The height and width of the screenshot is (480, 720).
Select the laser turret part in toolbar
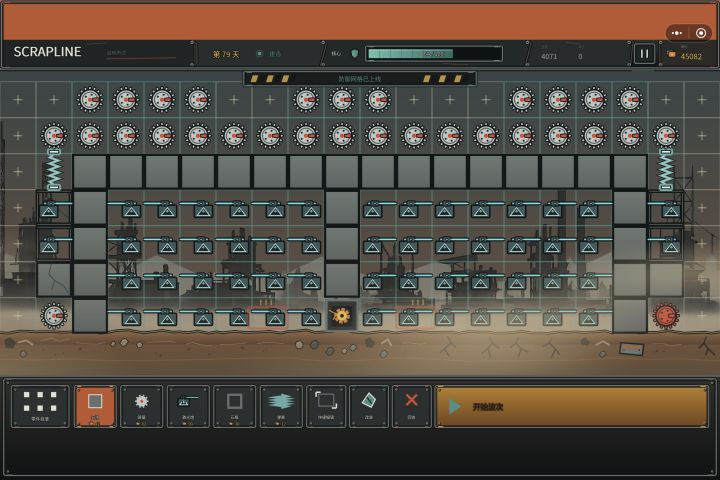(188, 406)
